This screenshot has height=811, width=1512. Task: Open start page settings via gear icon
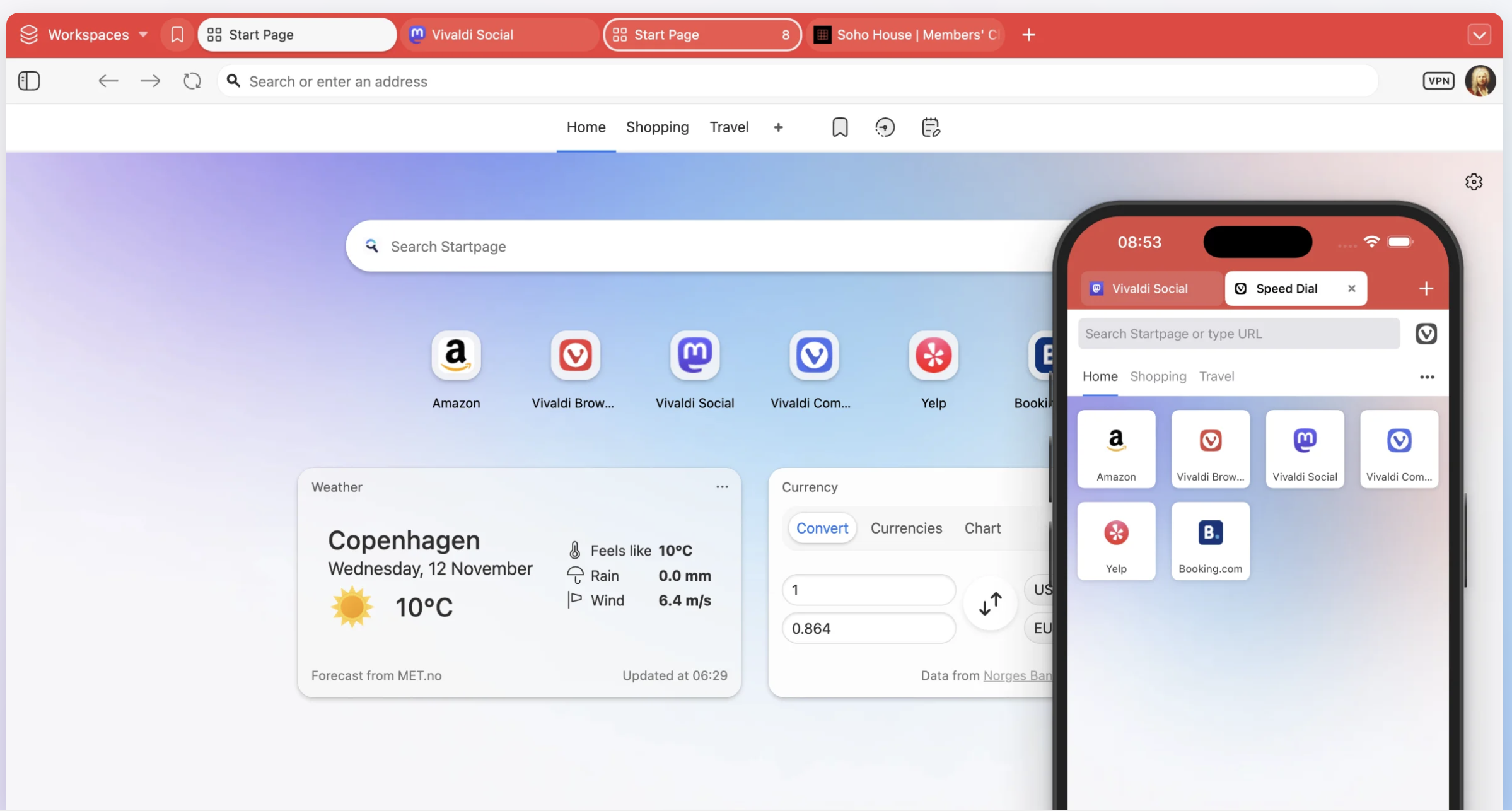click(x=1474, y=182)
